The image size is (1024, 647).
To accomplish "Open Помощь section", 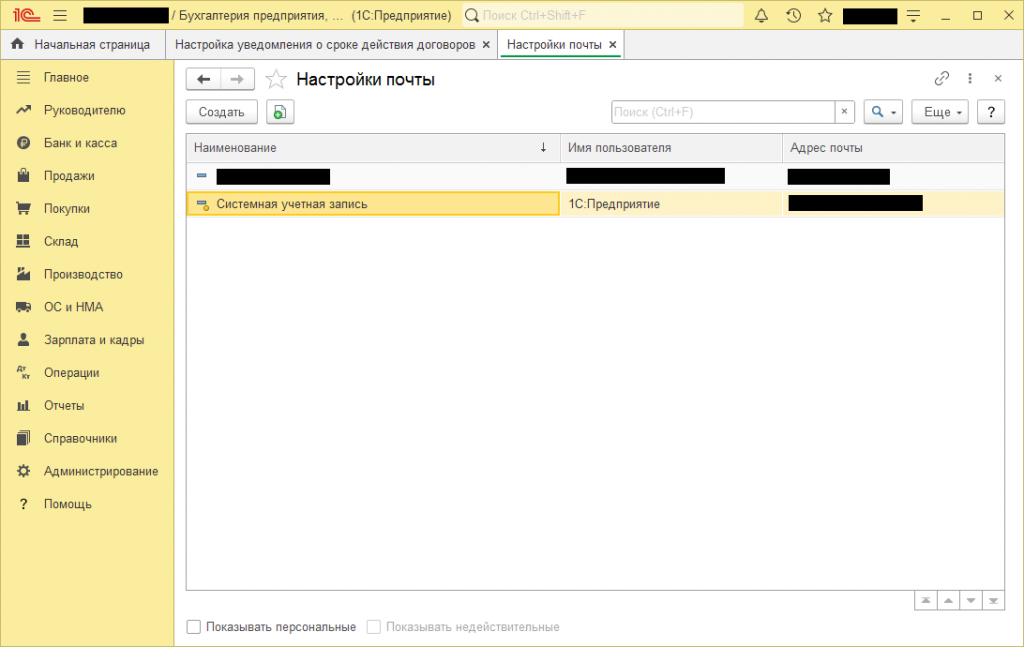I will click(x=67, y=504).
